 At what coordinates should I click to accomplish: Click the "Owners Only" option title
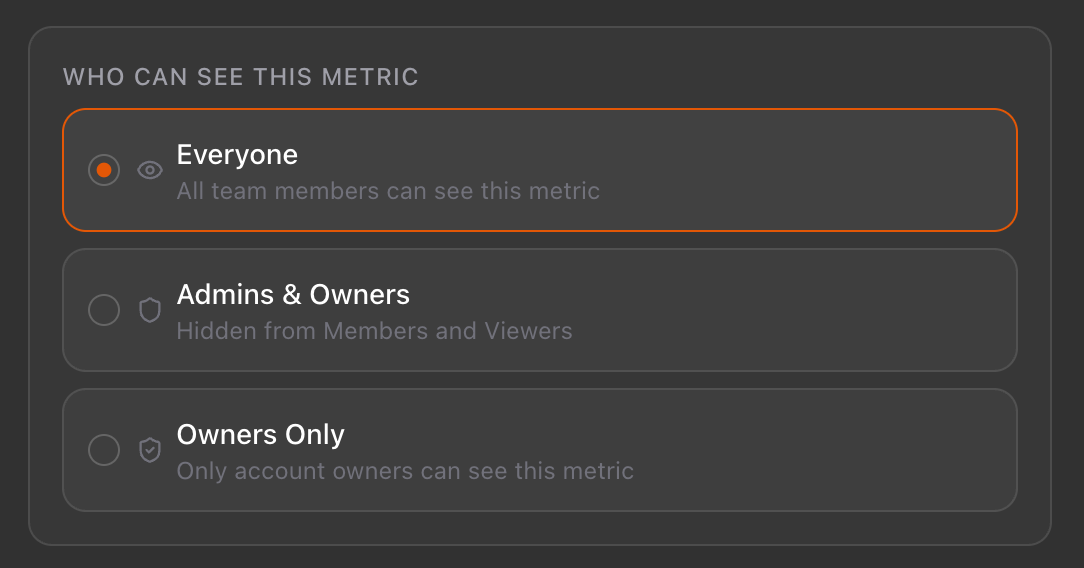point(260,435)
